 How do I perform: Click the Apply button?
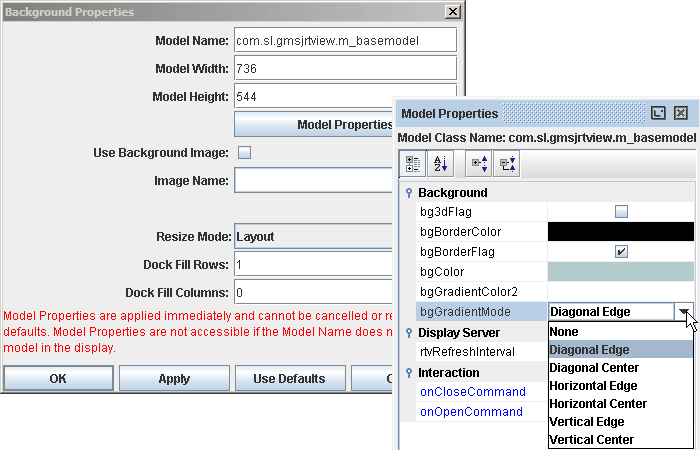[175, 379]
